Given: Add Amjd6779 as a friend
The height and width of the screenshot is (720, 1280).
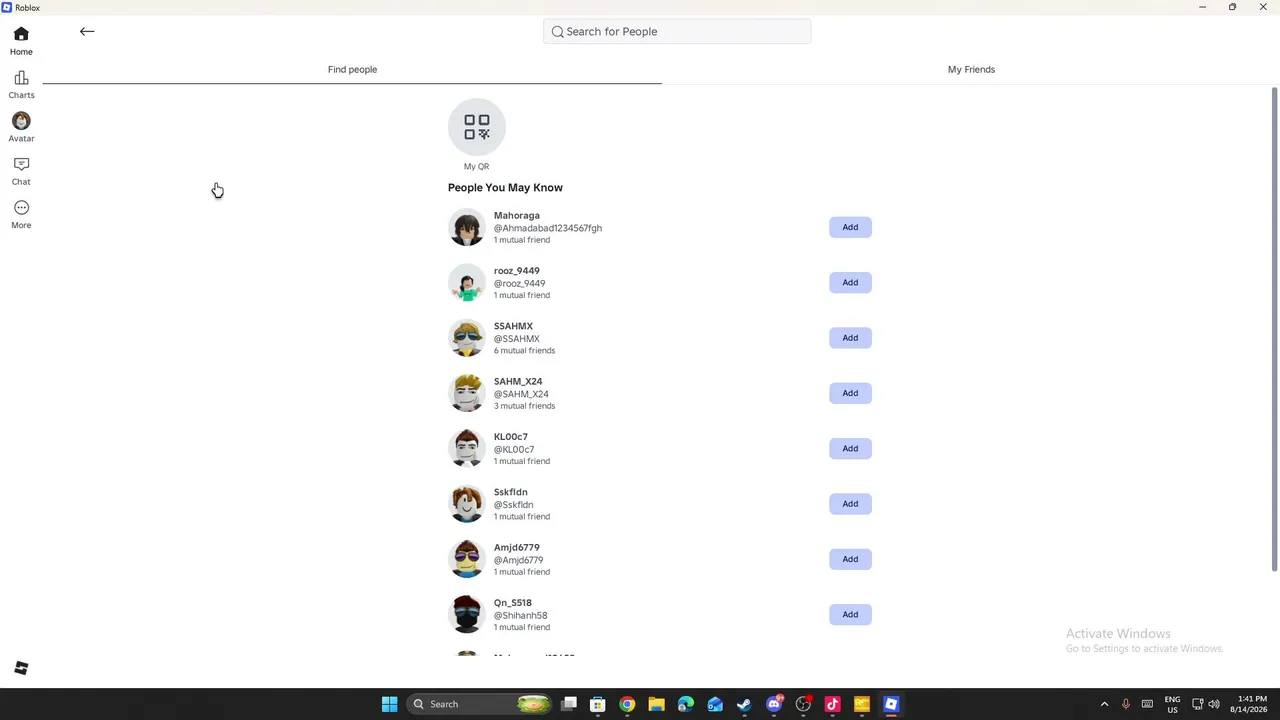Looking at the screenshot, I should pyautogui.click(x=850, y=559).
